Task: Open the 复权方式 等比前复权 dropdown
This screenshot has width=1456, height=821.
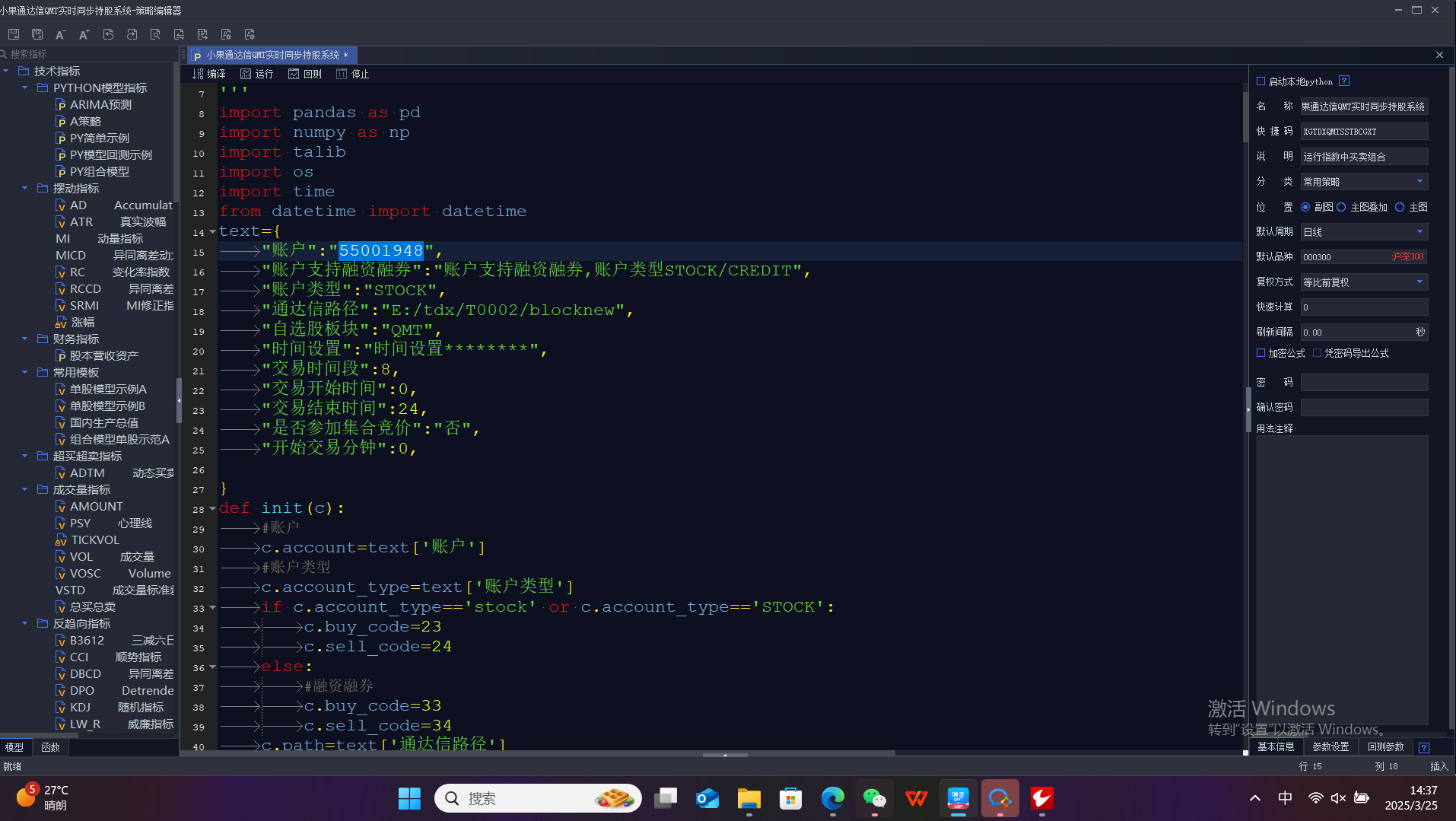Action: click(1364, 282)
